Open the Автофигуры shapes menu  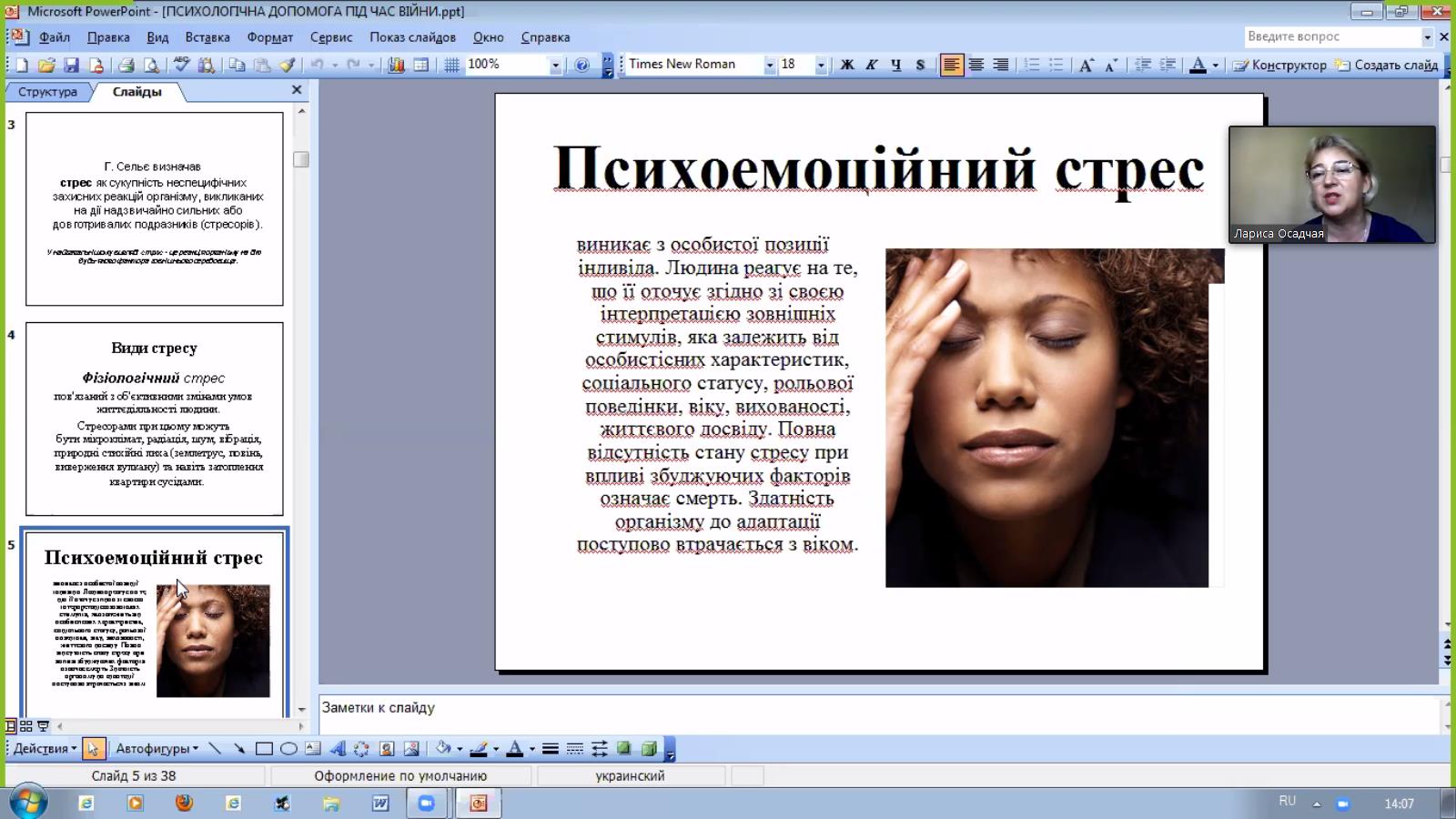click(x=157, y=749)
